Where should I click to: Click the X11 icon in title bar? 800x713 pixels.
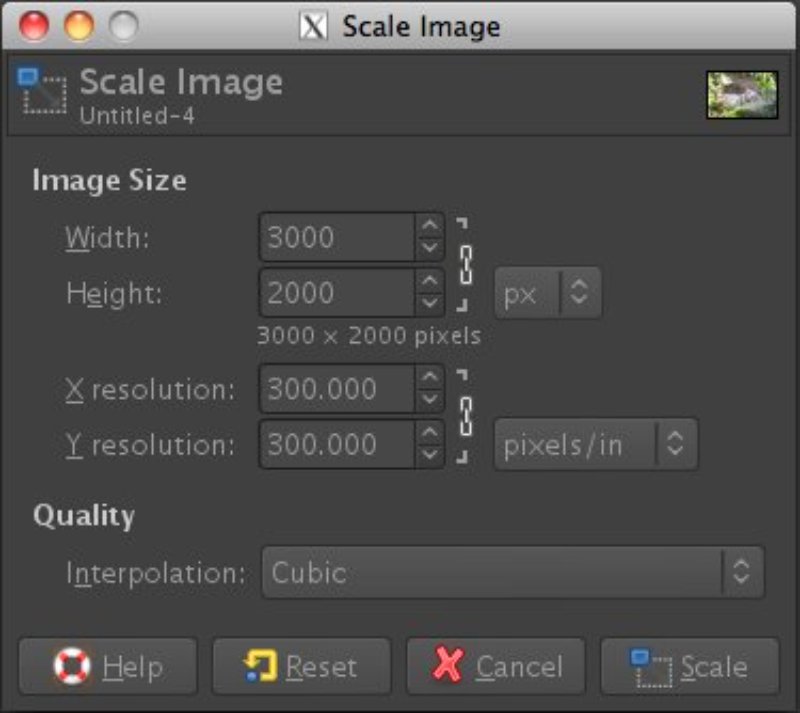[314, 26]
